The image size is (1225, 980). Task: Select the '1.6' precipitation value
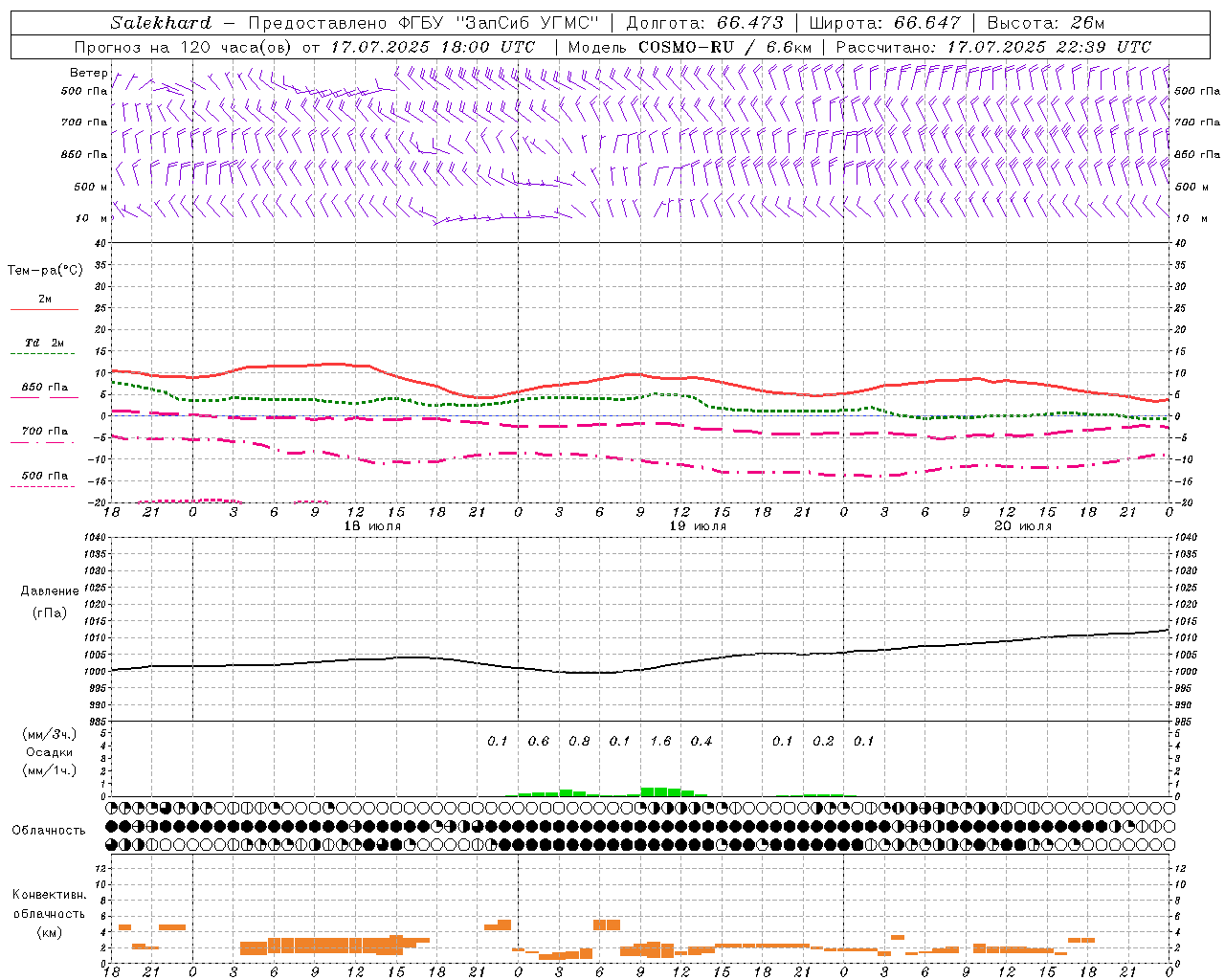(660, 741)
